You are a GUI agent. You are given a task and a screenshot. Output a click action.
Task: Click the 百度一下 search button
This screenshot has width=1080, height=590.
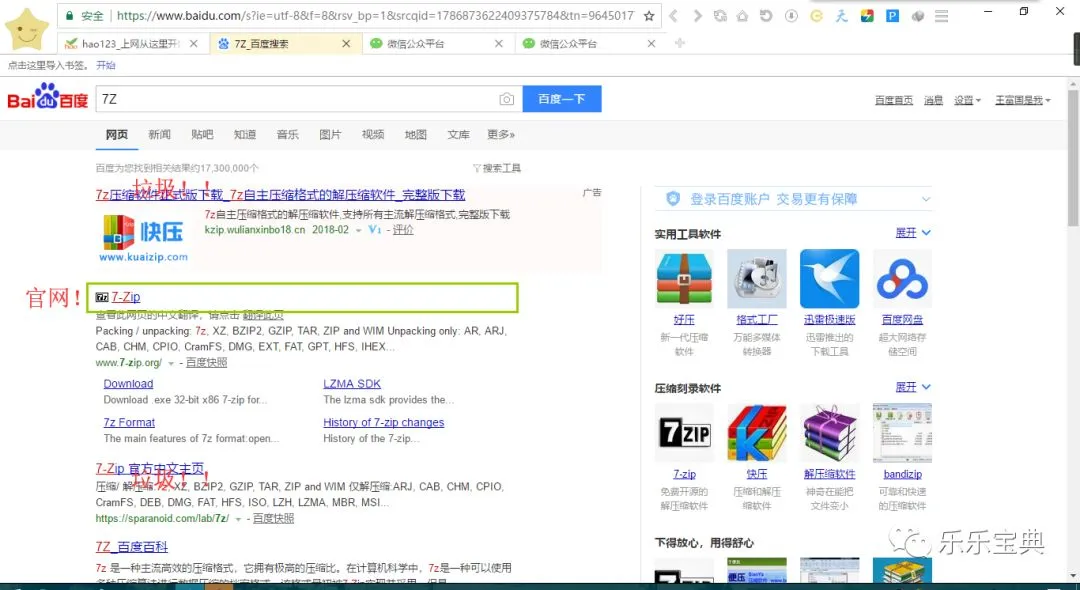562,98
